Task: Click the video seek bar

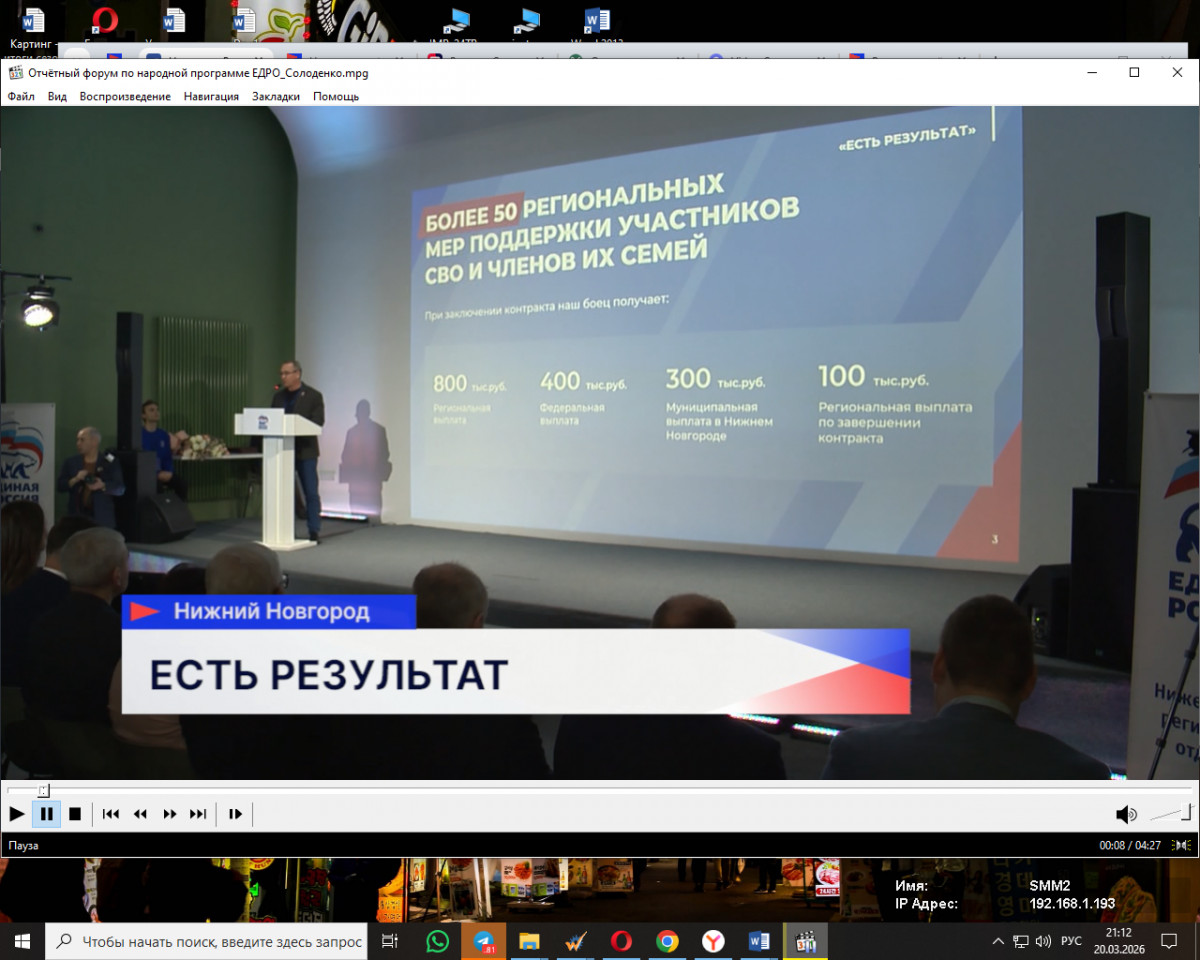Action: pos(600,790)
